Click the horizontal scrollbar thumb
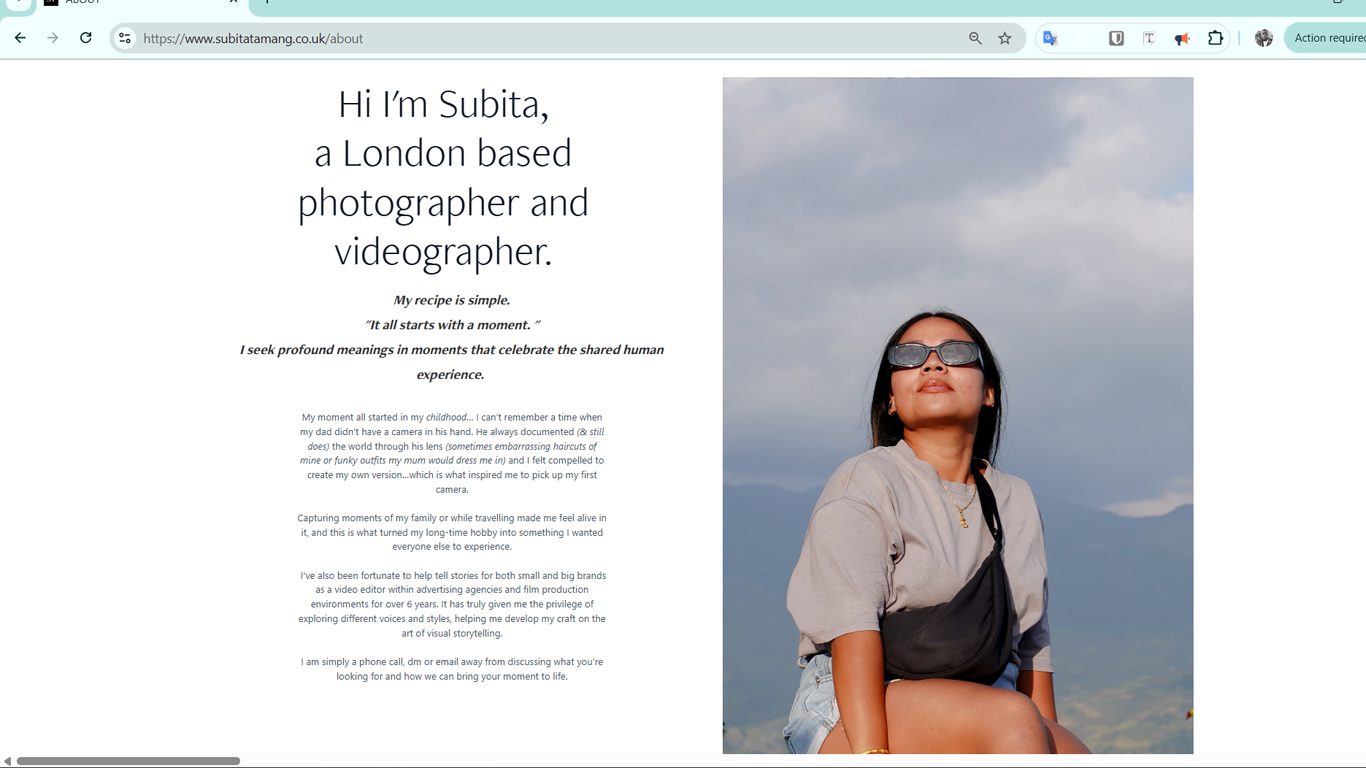The width and height of the screenshot is (1366, 768). point(128,761)
